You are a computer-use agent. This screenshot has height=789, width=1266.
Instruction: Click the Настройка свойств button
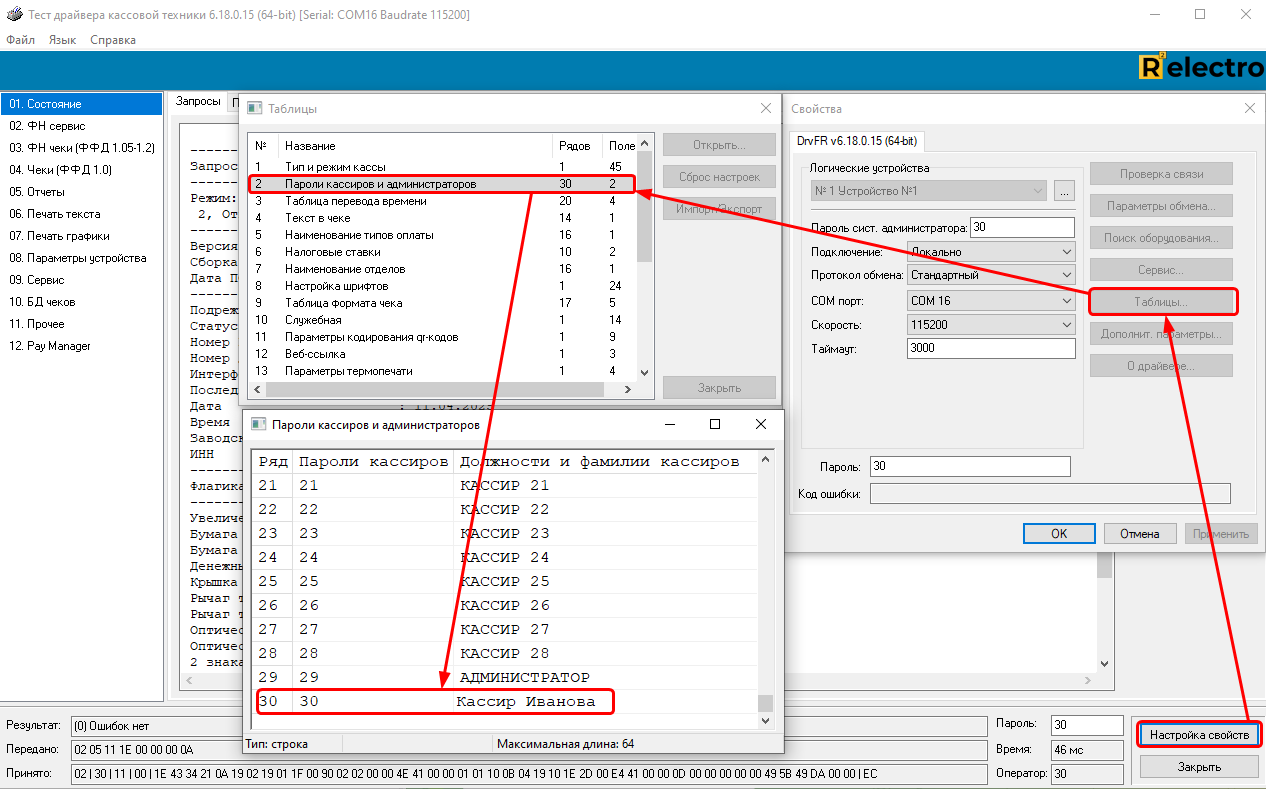click(x=1199, y=735)
